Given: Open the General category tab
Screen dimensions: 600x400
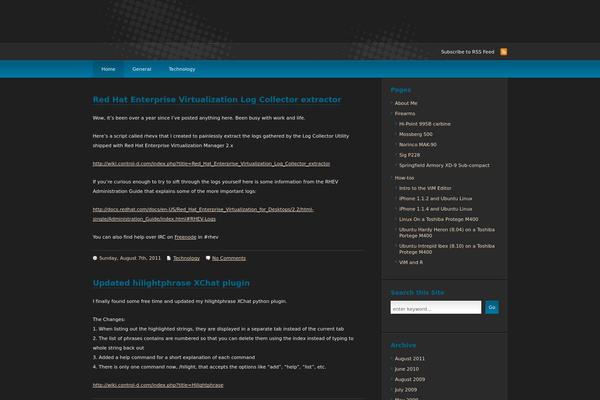Looking at the screenshot, I should pos(142,69).
